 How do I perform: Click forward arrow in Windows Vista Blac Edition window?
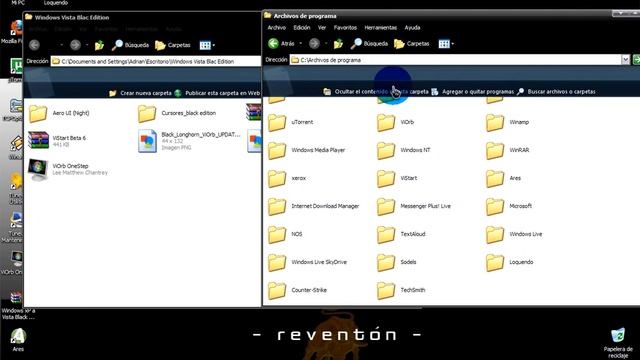coord(75,45)
